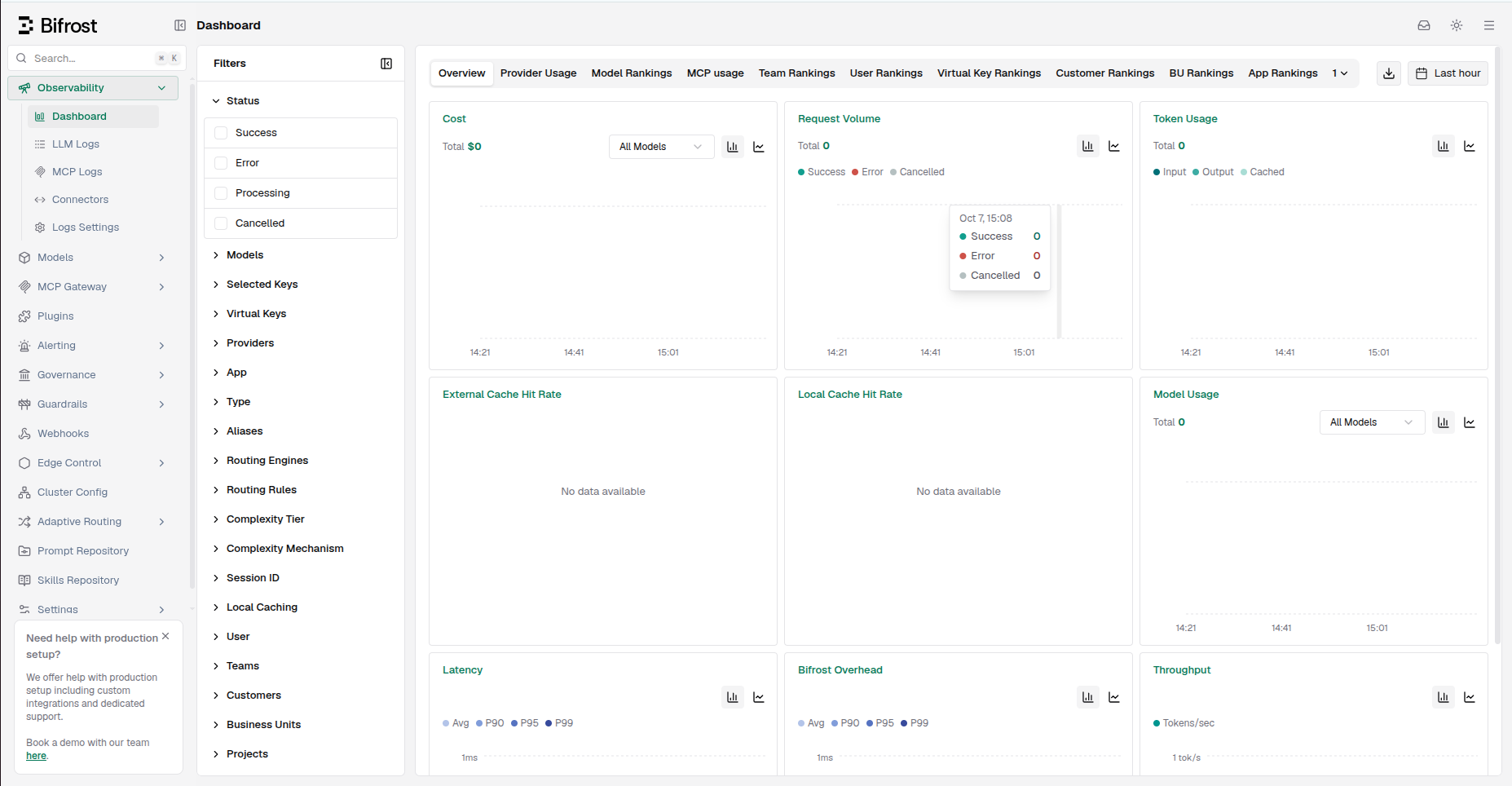The image size is (1512, 786).
Task: Switch Cost chart to bar view
Action: click(x=733, y=147)
